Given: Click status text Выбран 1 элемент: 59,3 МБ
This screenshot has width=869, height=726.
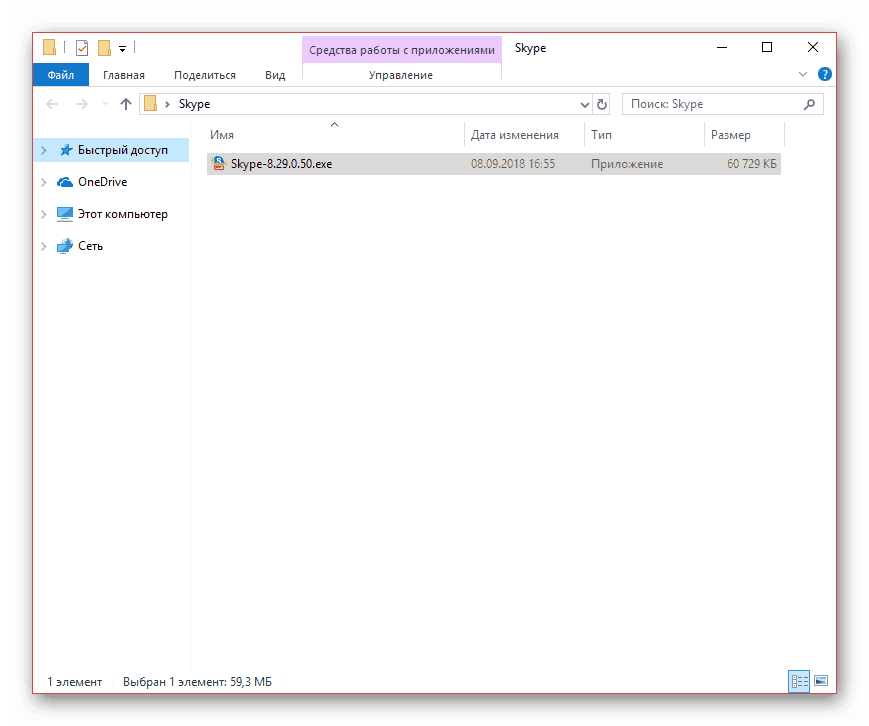Looking at the screenshot, I should 197,682.
